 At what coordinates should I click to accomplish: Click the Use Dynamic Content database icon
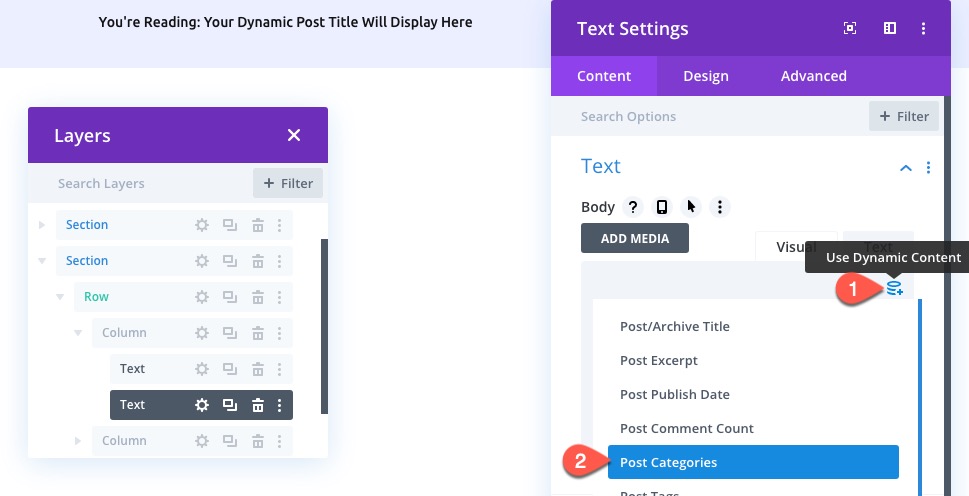[x=894, y=288]
